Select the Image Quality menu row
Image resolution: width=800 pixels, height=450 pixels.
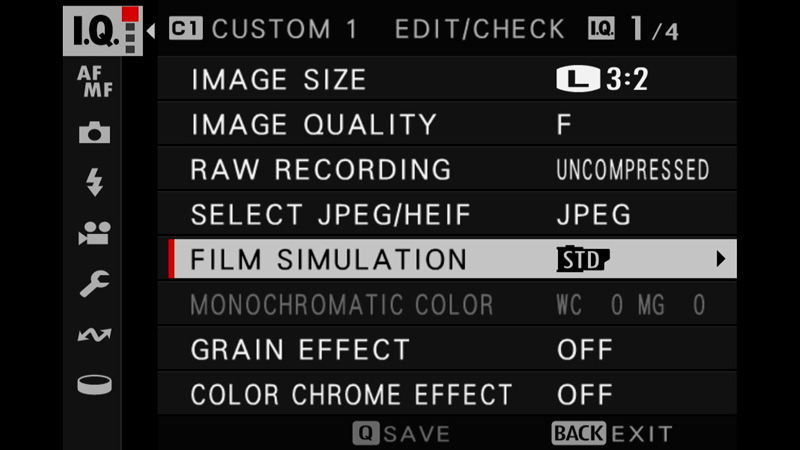[x=447, y=124]
